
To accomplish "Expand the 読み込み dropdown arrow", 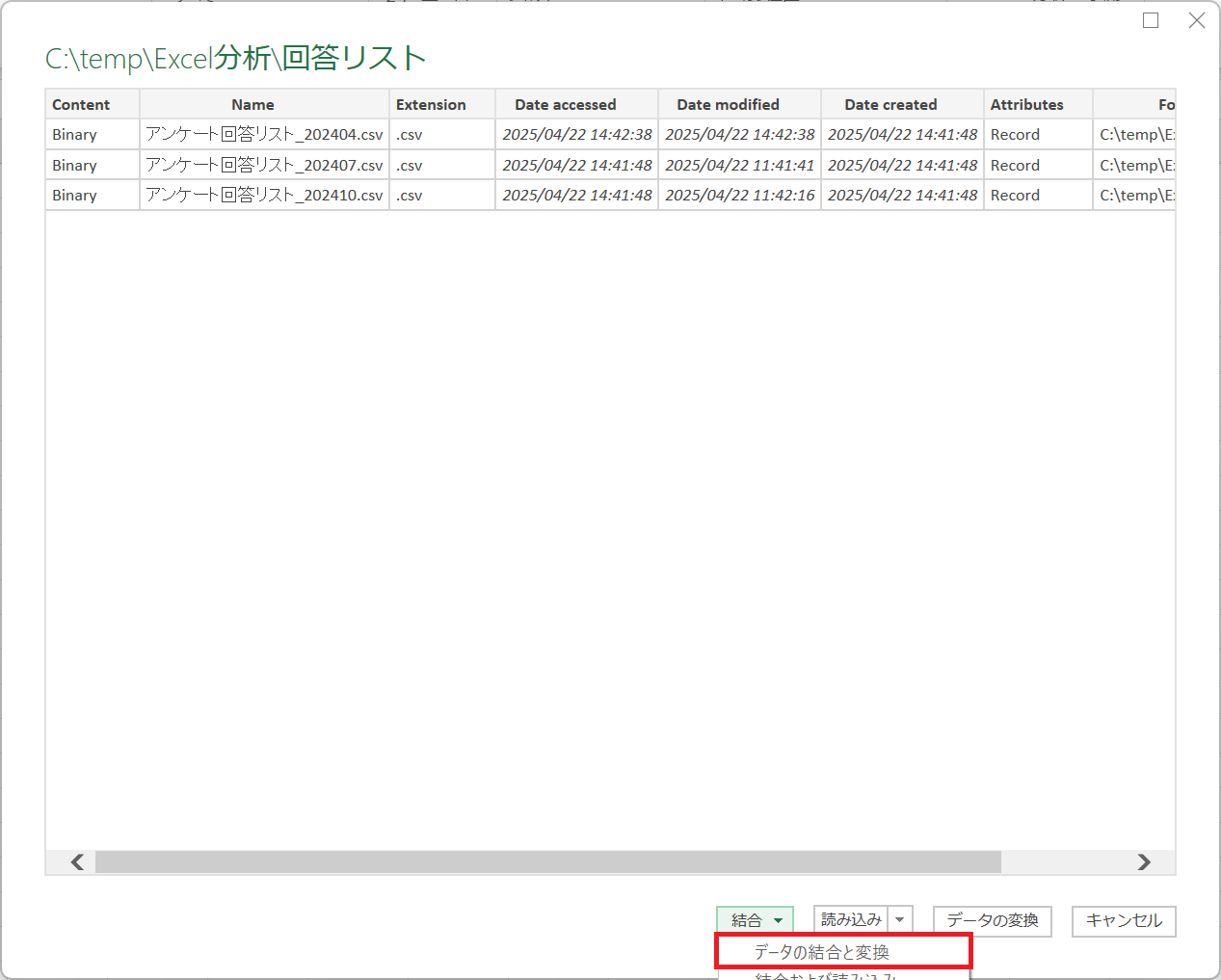I will pyautogui.click(x=900, y=920).
